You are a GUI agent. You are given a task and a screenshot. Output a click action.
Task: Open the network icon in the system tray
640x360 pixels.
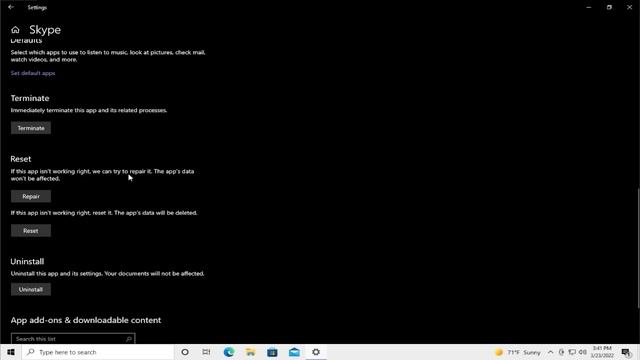572,352
